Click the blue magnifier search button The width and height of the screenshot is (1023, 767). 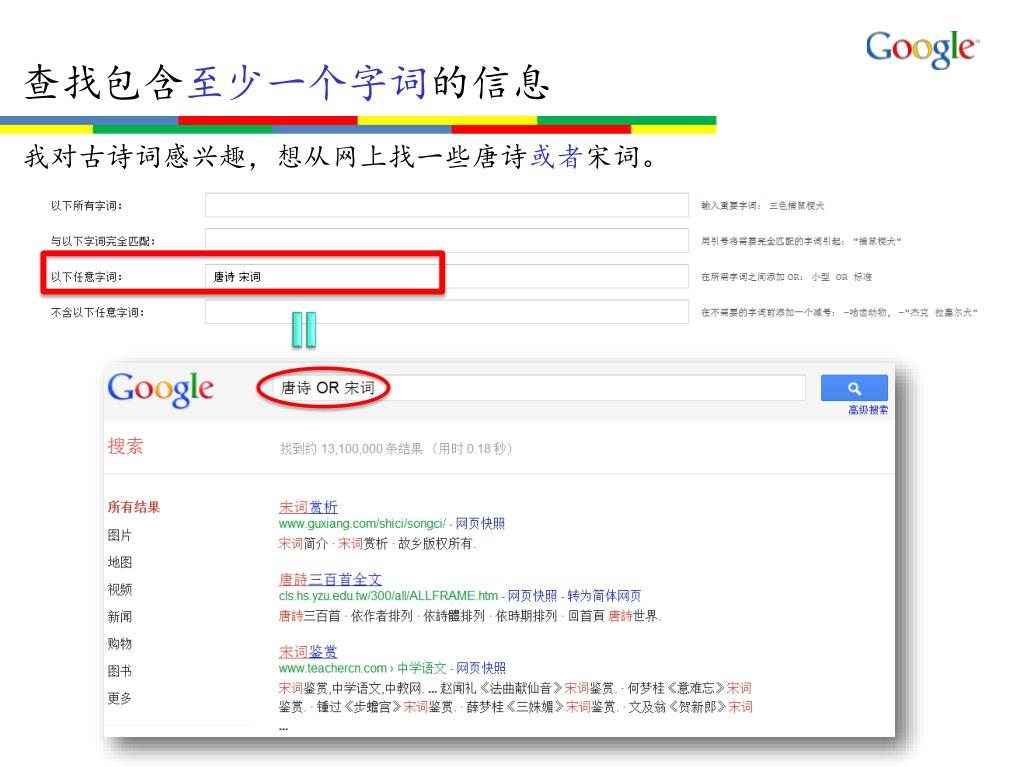pos(854,388)
